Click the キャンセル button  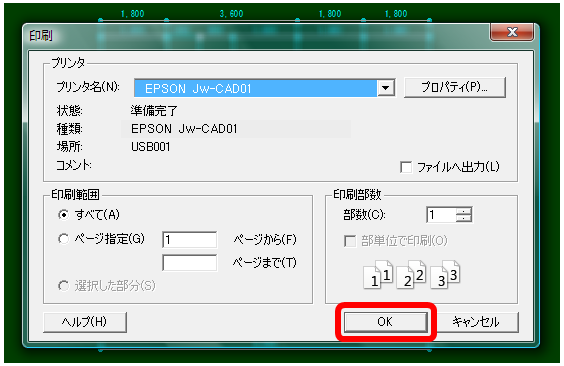pos(476,321)
